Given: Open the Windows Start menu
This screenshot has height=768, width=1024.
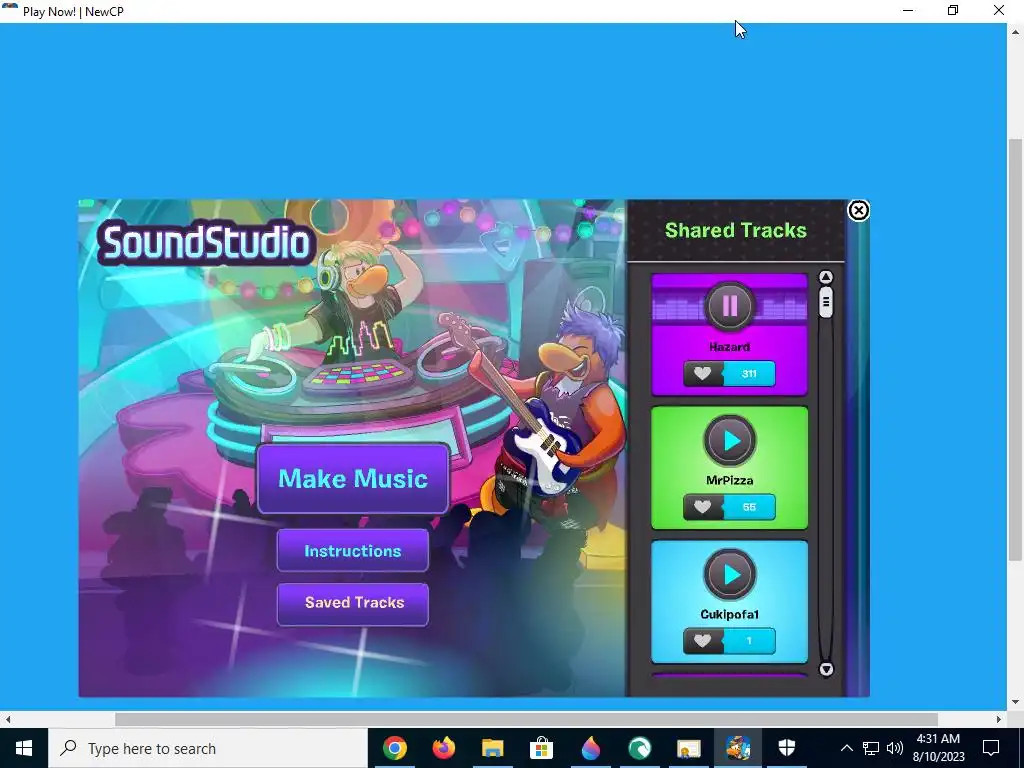Looking at the screenshot, I should click(x=24, y=748).
